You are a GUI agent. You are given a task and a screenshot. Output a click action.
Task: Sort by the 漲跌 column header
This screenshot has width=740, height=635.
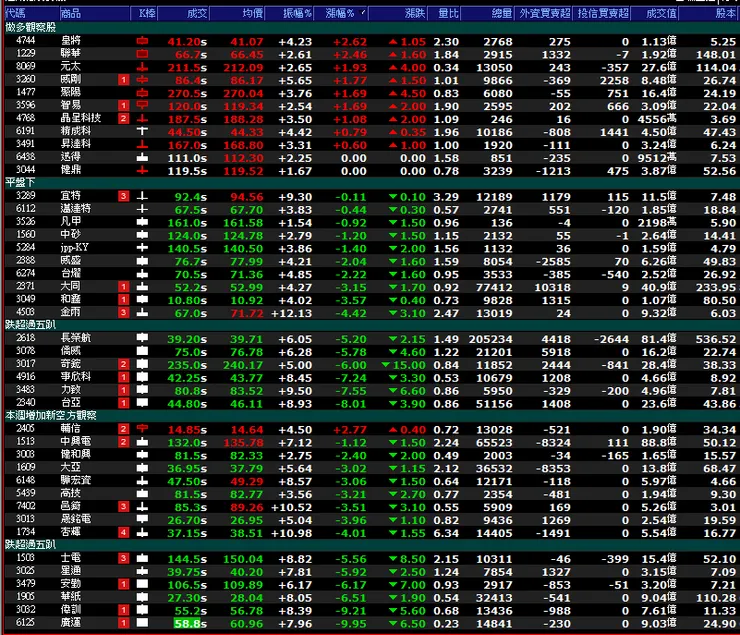[x=398, y=14]
